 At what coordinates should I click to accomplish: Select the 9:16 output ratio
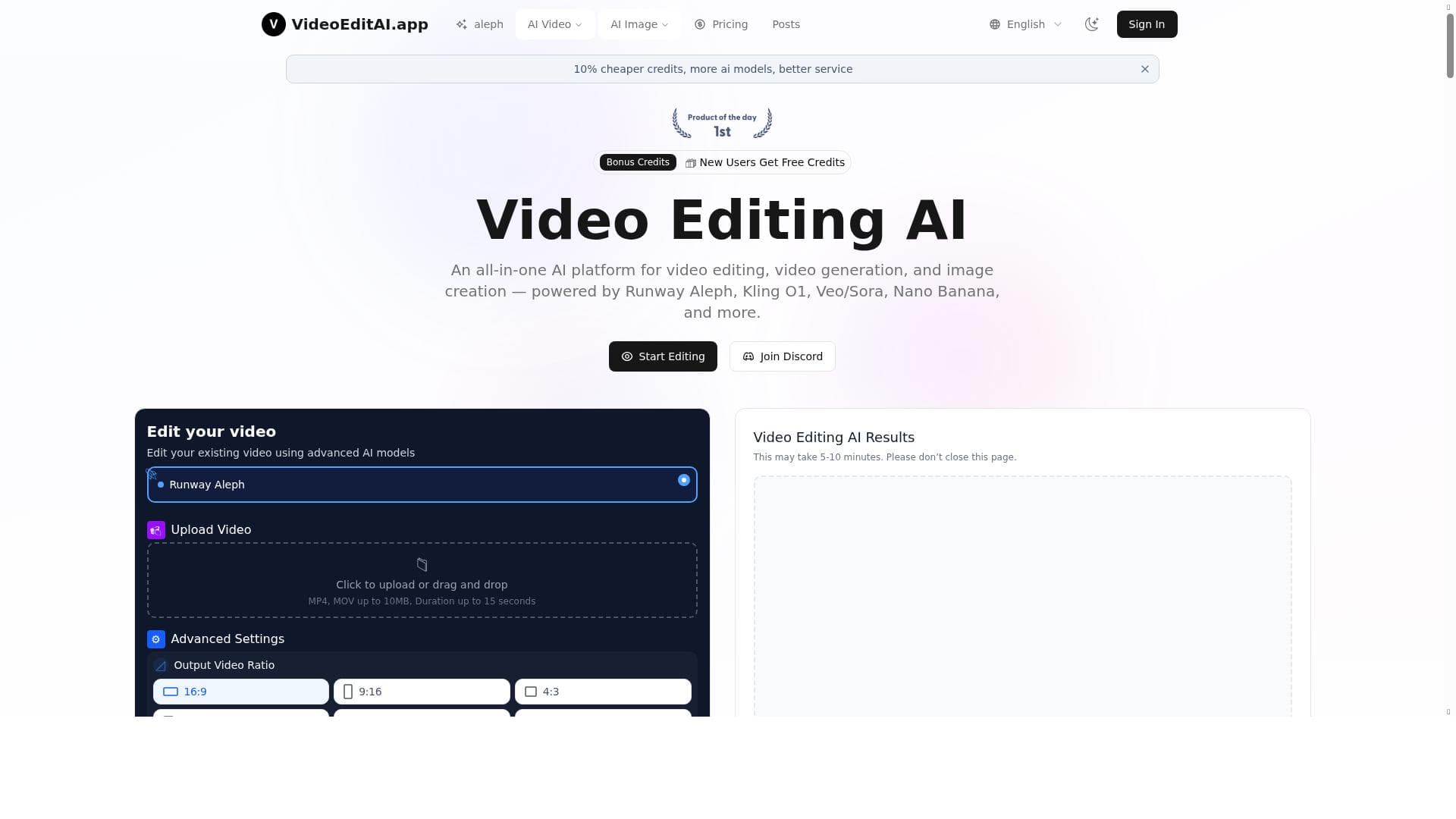tap(422, 692)
